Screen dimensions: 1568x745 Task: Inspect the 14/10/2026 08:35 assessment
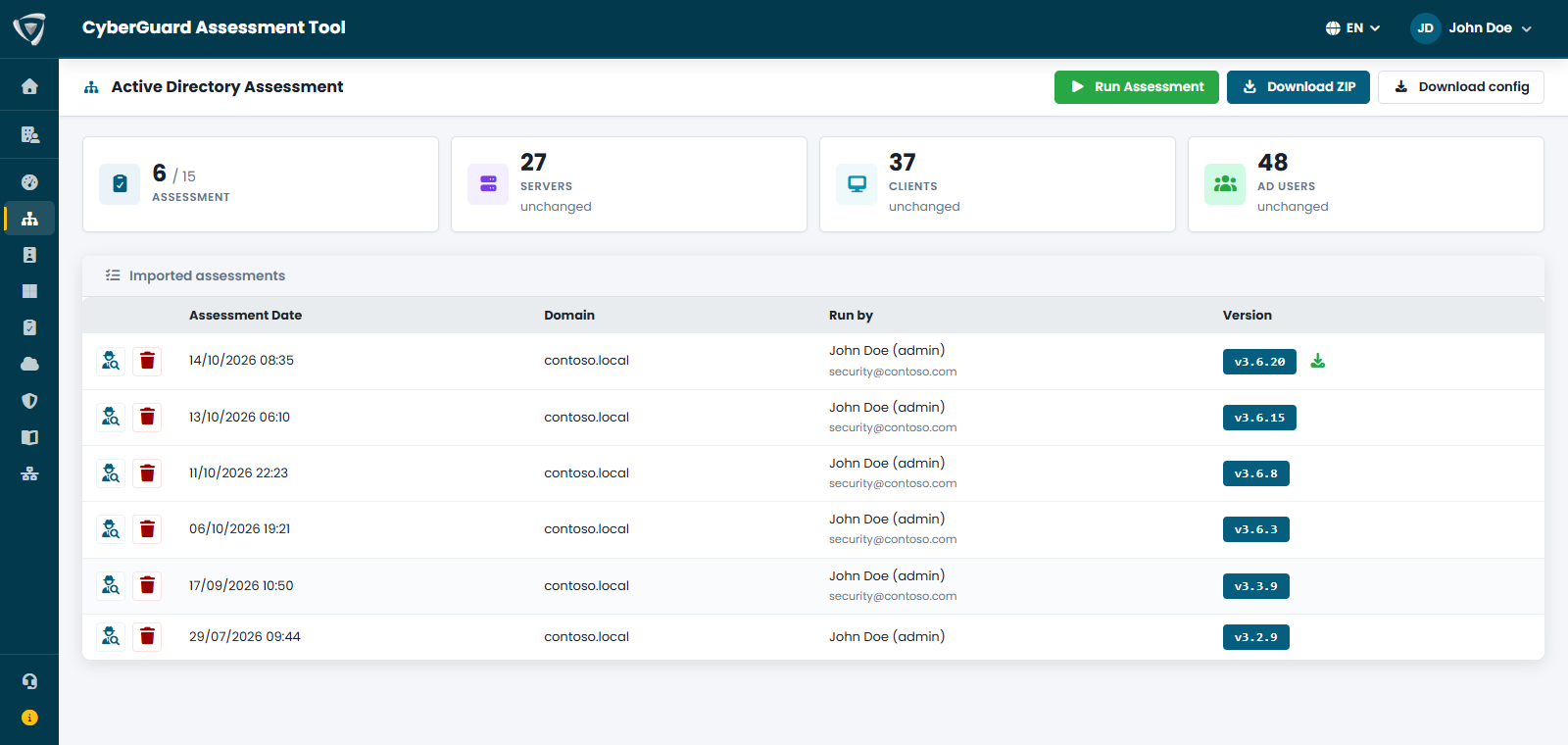point(111,361)
